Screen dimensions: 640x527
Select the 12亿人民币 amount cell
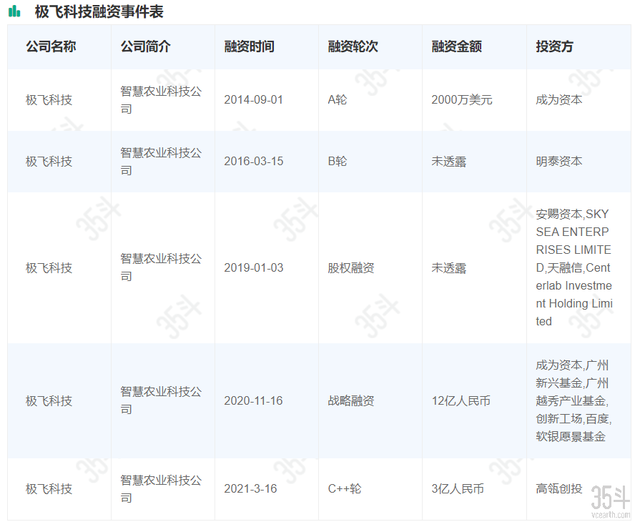[x=461, y=401]
